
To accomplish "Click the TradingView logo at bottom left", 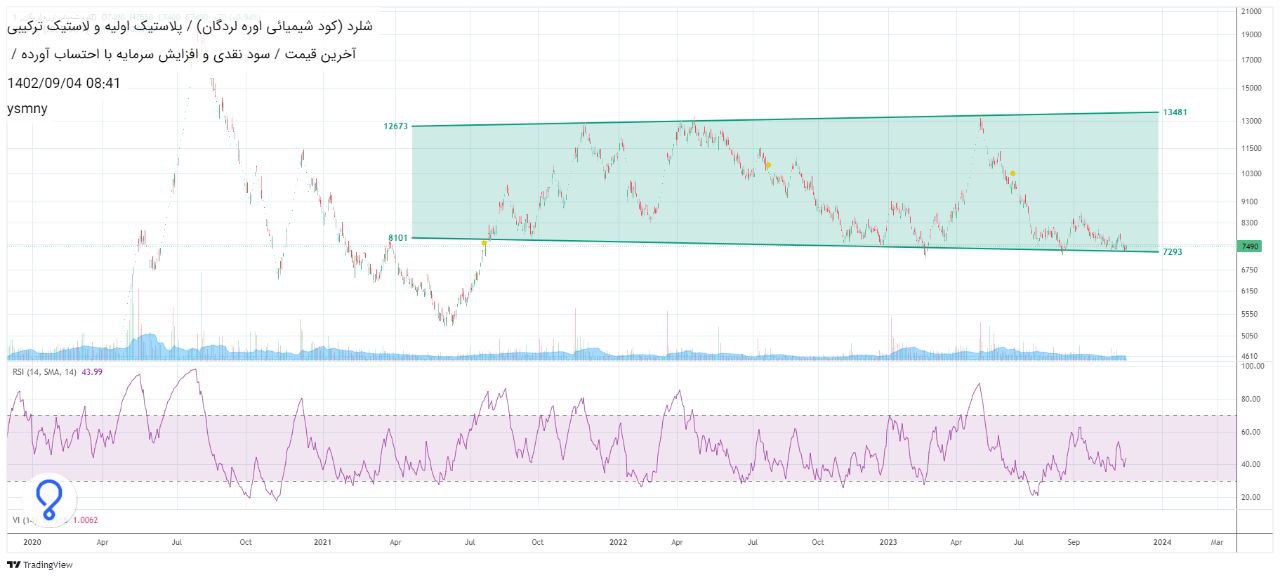I will pyautogui.click(x=40, y=565).
